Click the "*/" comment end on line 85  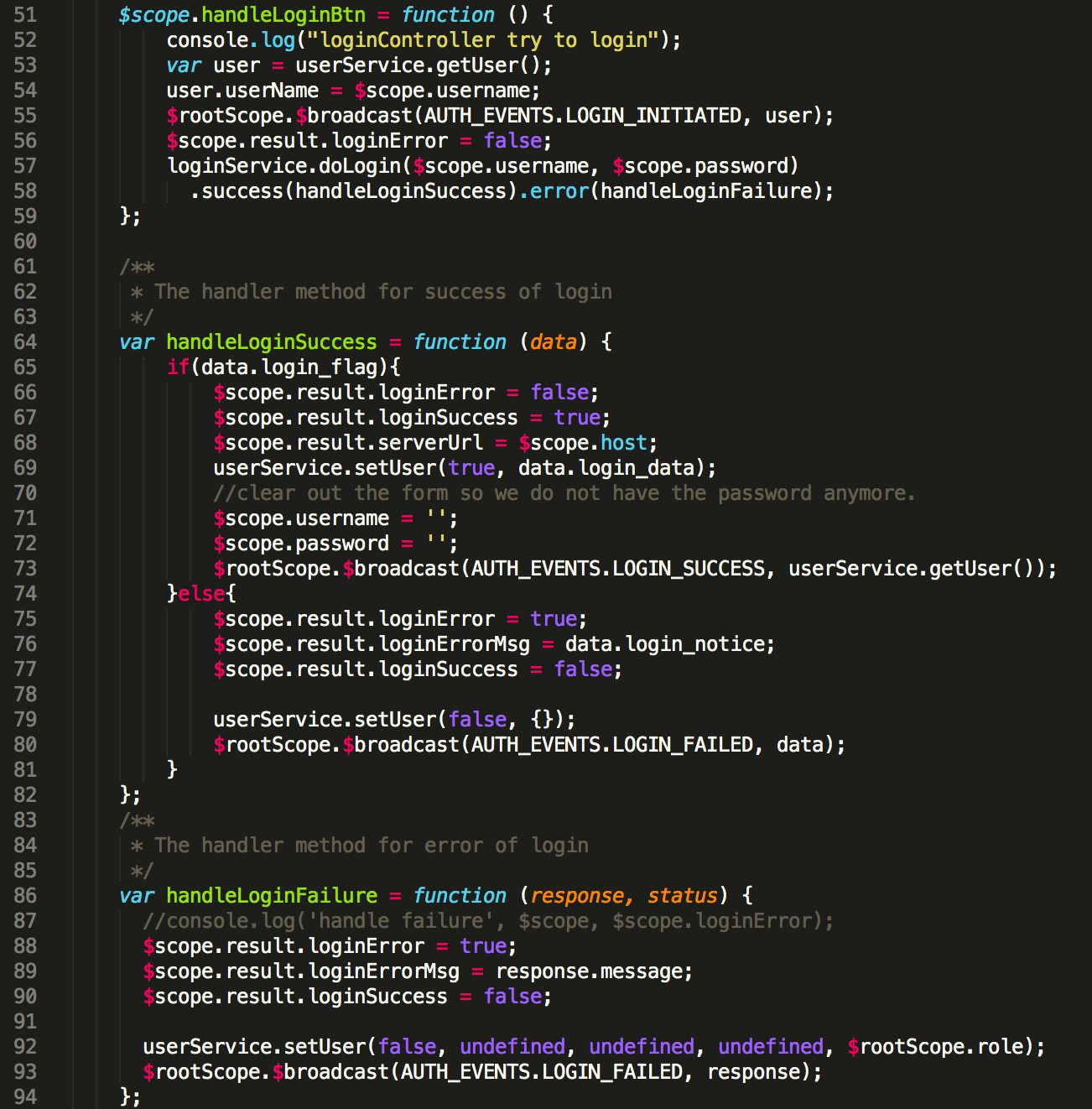tap(143, 871)
